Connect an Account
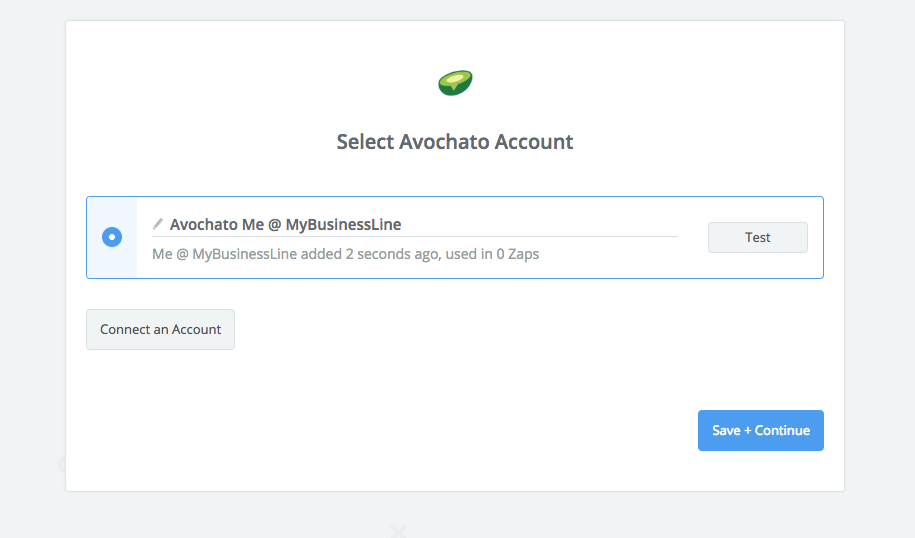The width and height of the screenshot is (915, 538). 160,330
